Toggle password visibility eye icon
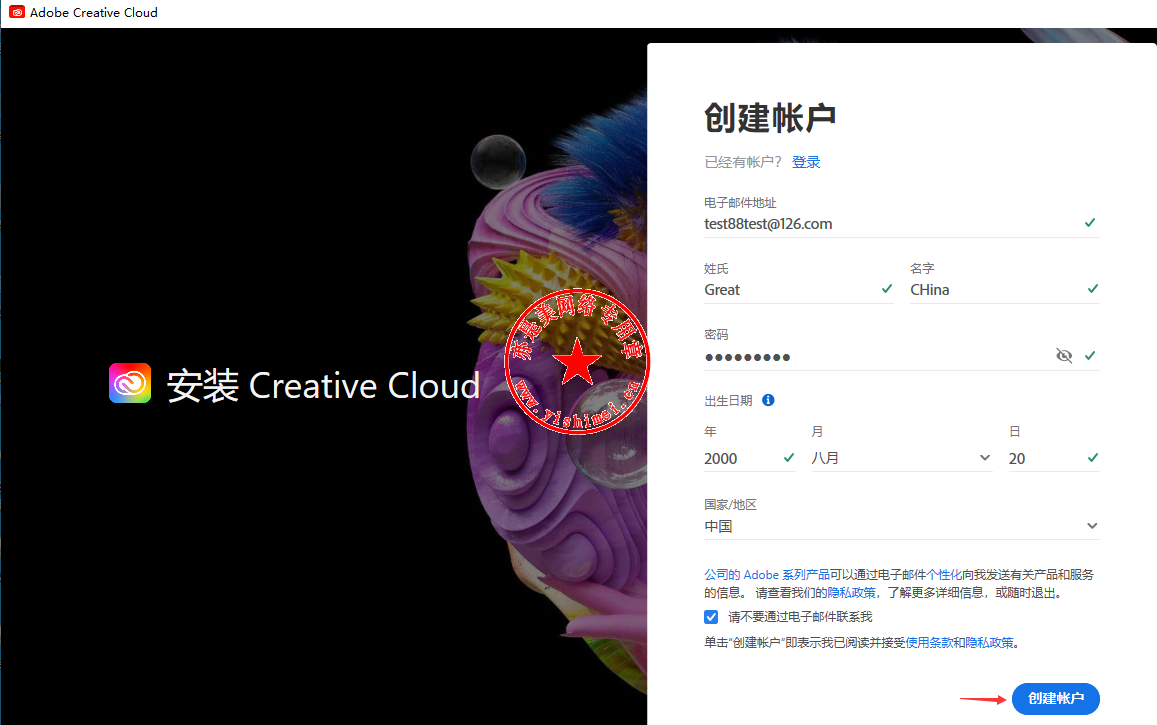The width and height of the screenshot is (1157, 725). click(1063, 356)
